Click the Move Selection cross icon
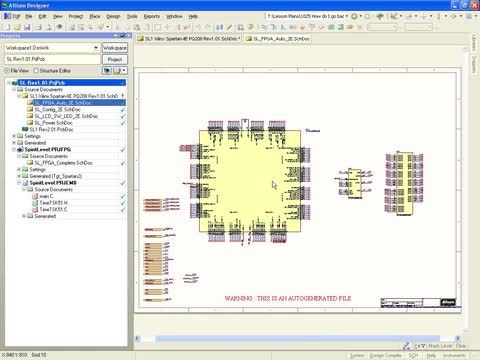480x360 pixels. 168,27
